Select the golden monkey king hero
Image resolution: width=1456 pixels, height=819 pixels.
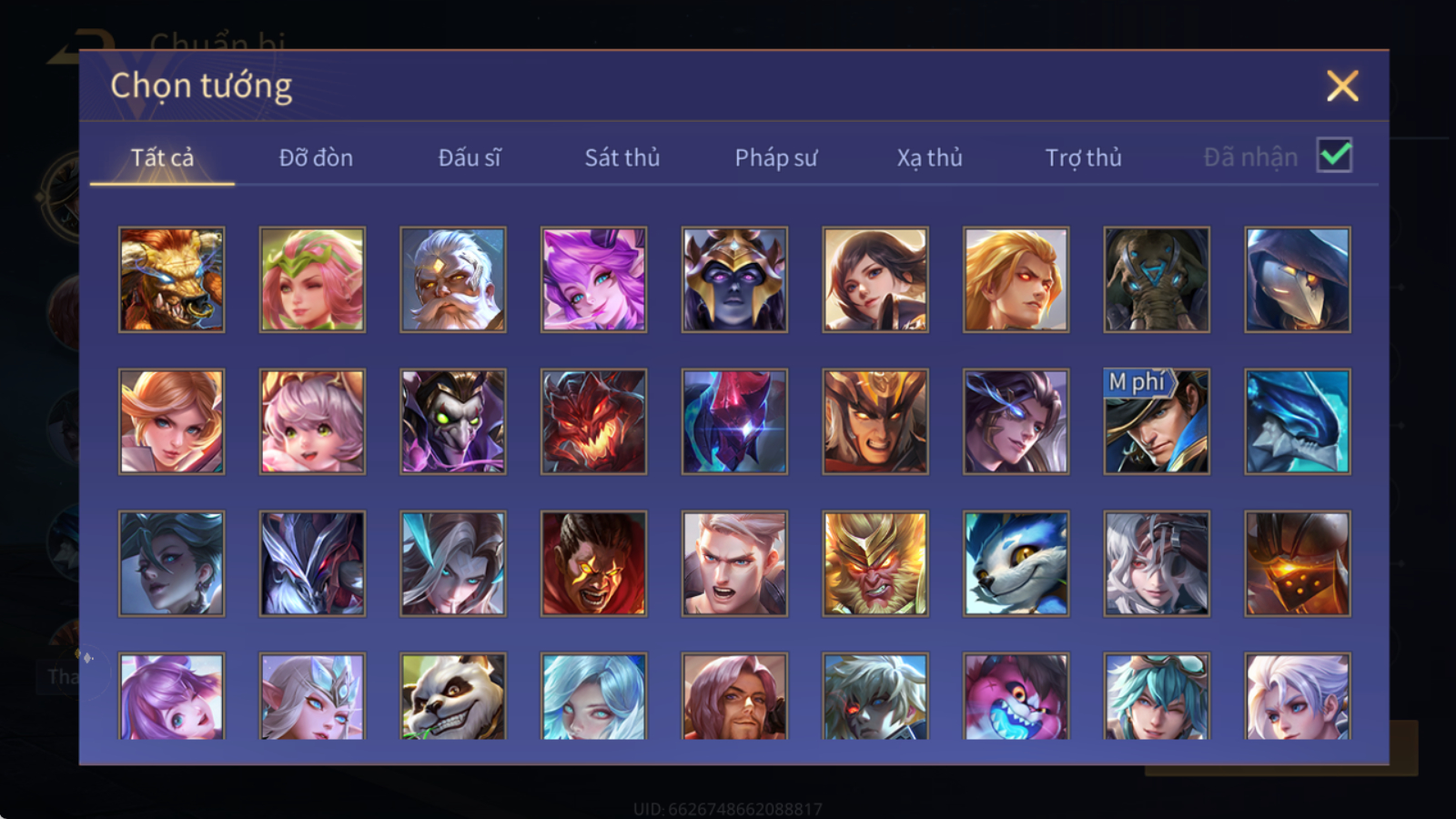click(x=875, y=563)
